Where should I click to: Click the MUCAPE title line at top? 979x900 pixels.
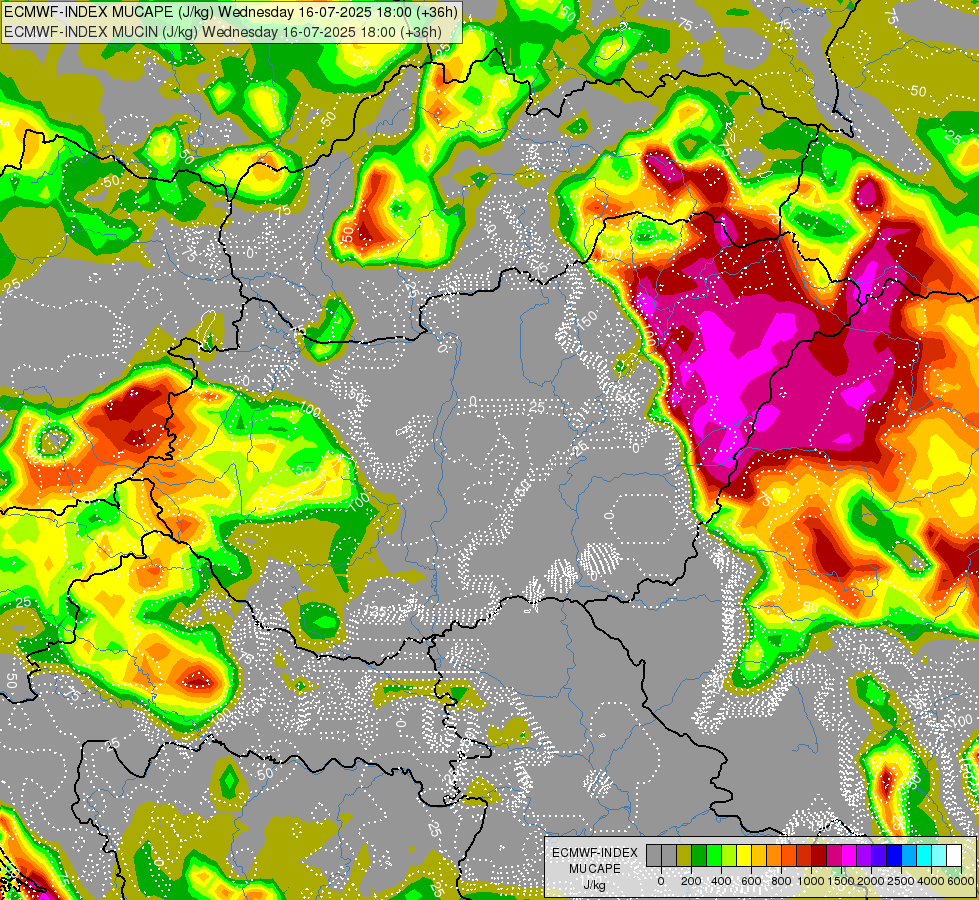pos(230,11)
